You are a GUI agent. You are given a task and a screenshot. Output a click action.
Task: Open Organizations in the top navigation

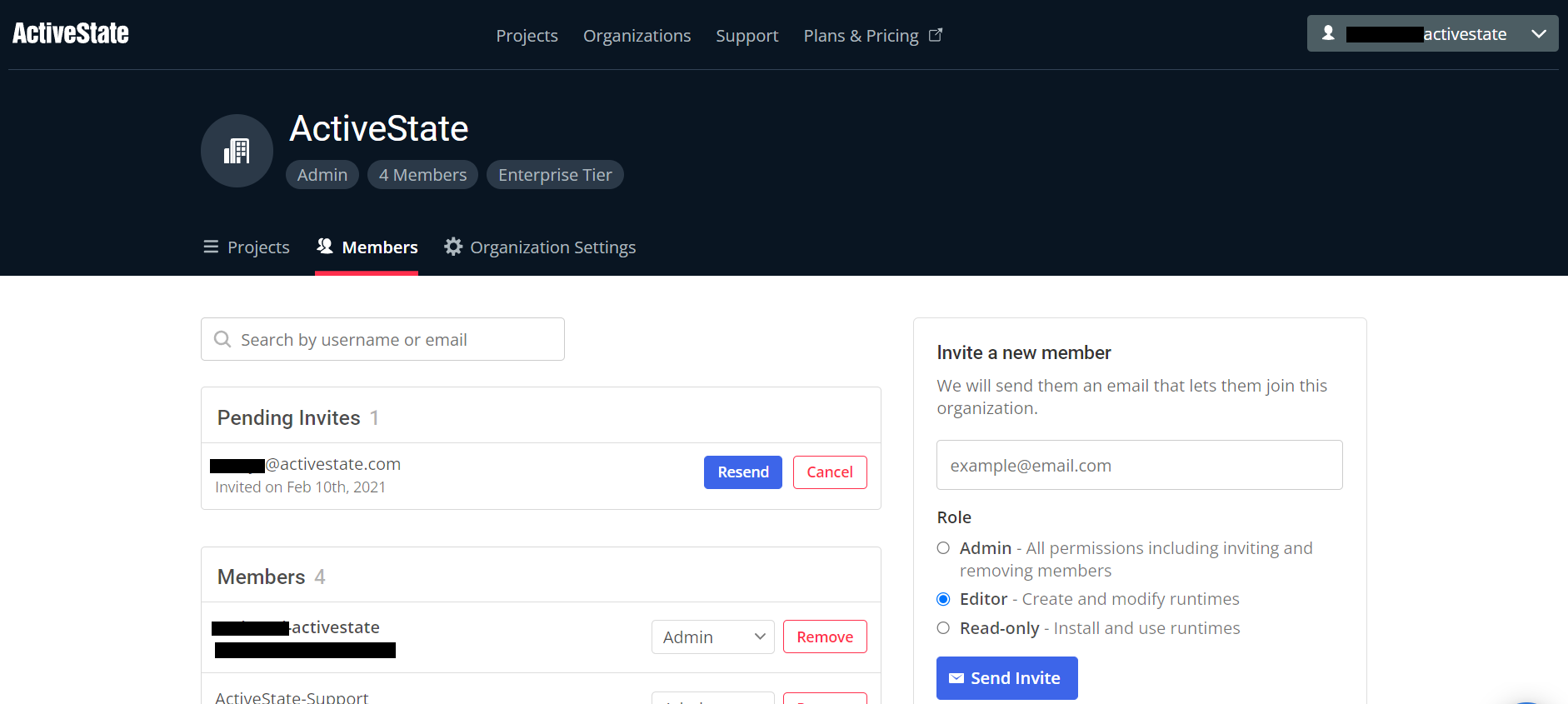637,36
